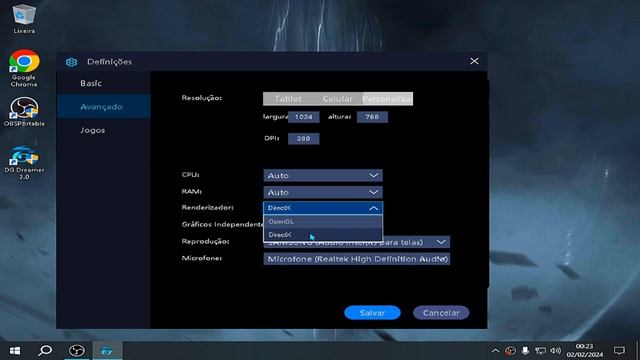Click the altura height field 768

coord(372,117)
